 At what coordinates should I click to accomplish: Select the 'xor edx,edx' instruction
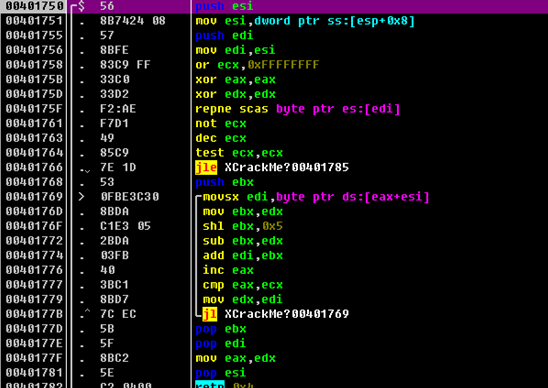(235, 94)
